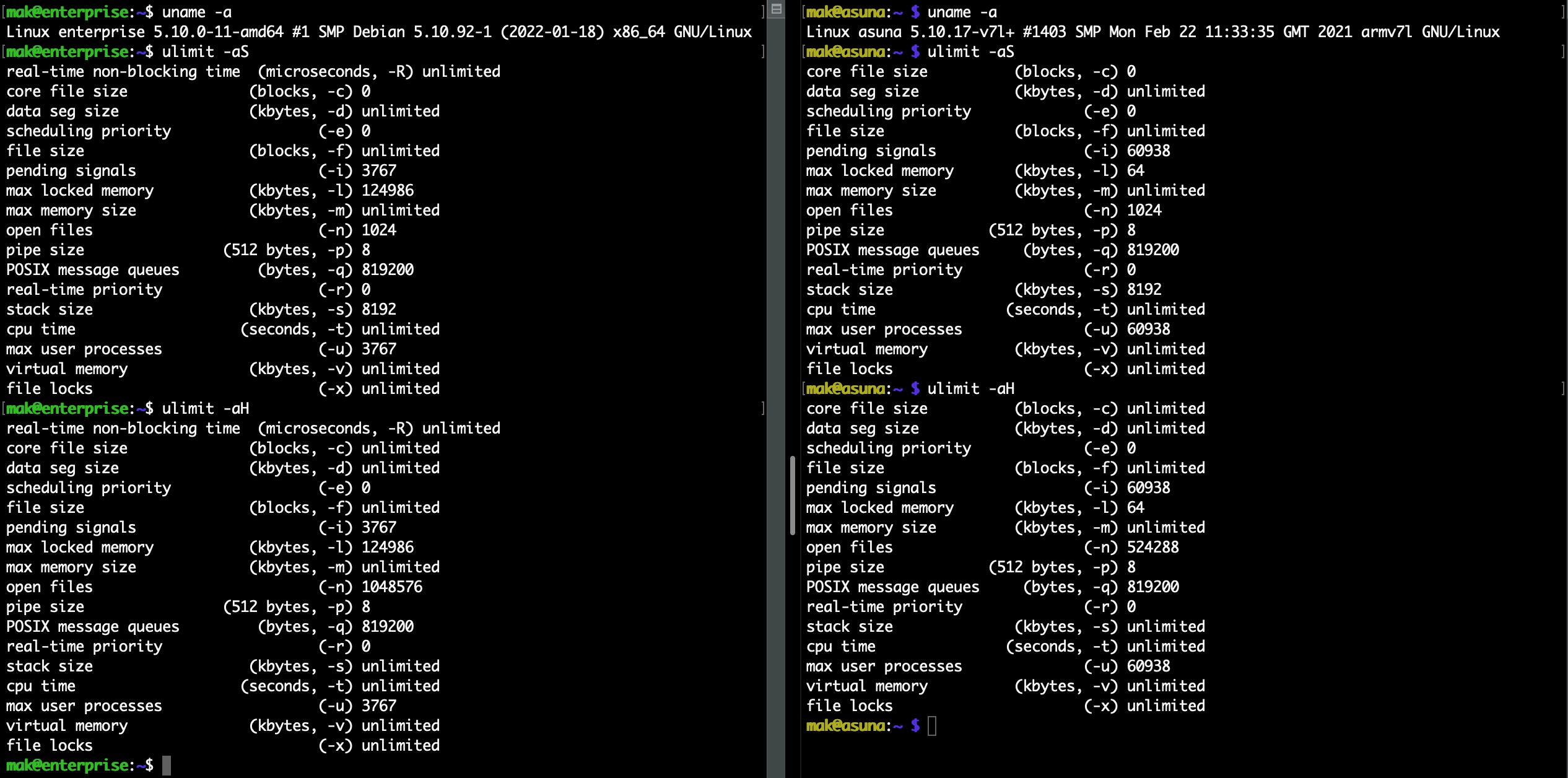
Task: Click the max locked memory value 124986 under ulimit -aS
Action: click(x=387, y=191)
